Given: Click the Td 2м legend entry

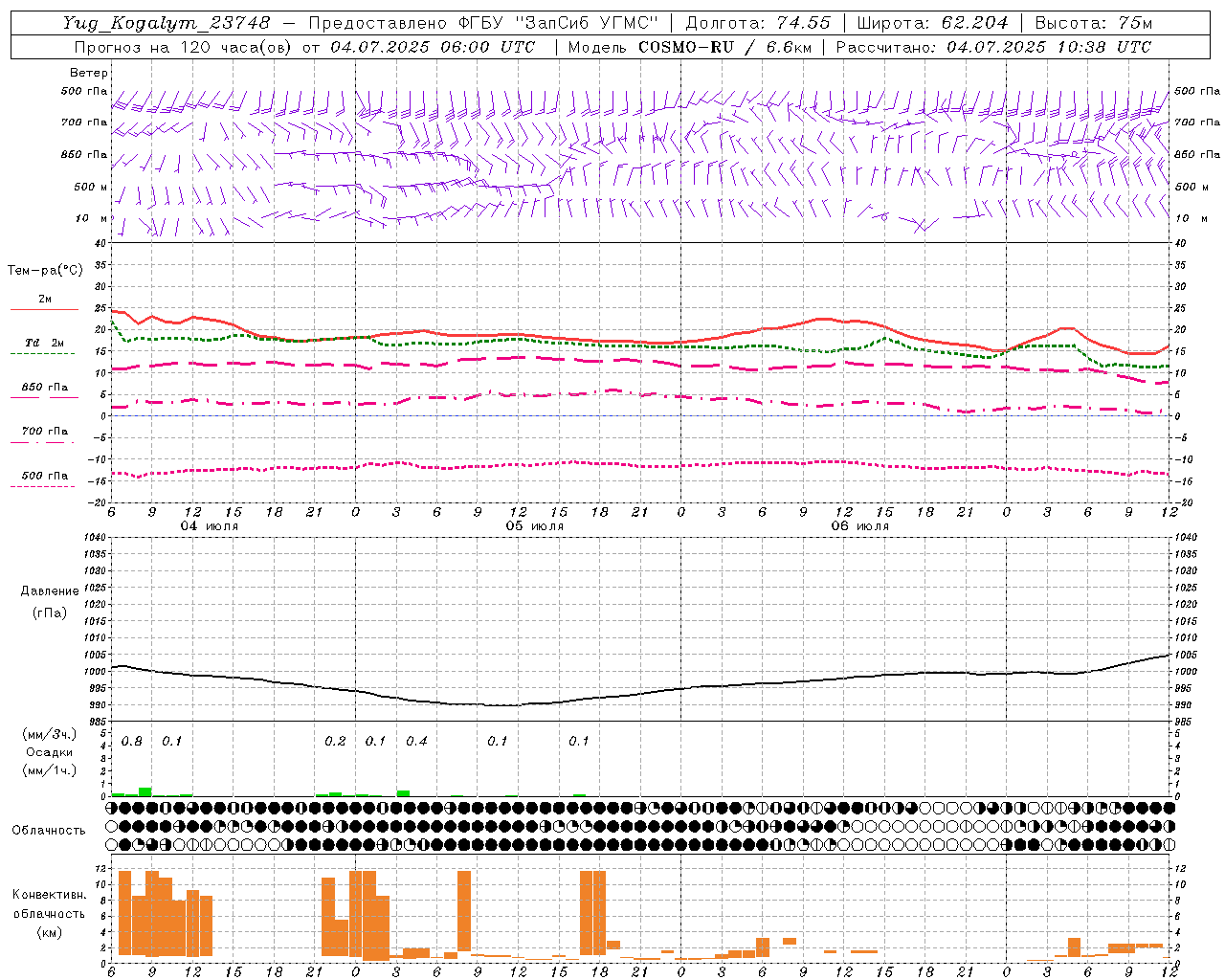Looking at the screenshot, I should [44, 346].
